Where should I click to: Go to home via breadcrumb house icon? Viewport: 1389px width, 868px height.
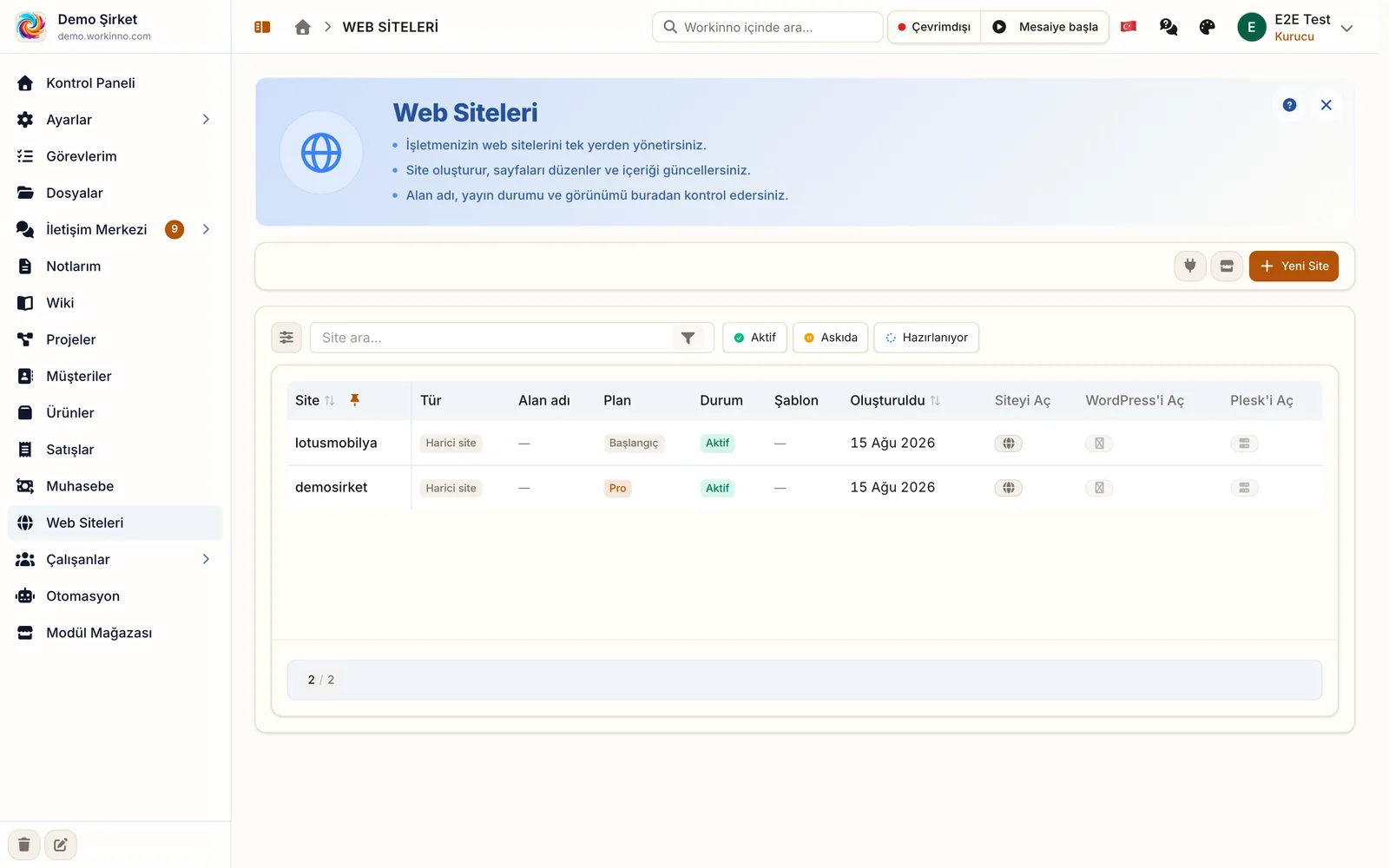[302, 27]
